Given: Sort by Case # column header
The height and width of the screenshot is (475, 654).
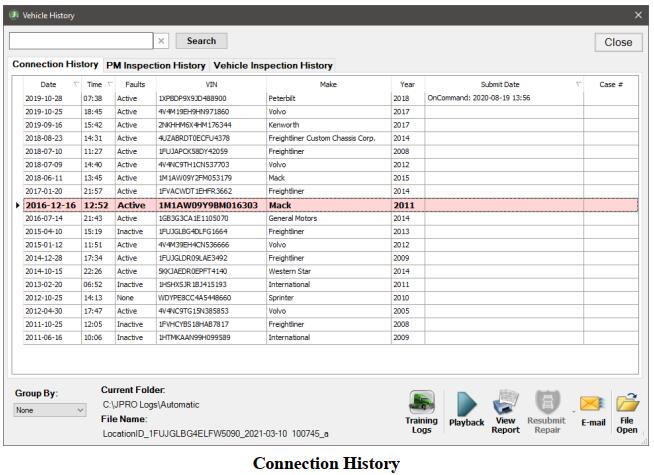Looking at the screenshot, I should point(611,84).
